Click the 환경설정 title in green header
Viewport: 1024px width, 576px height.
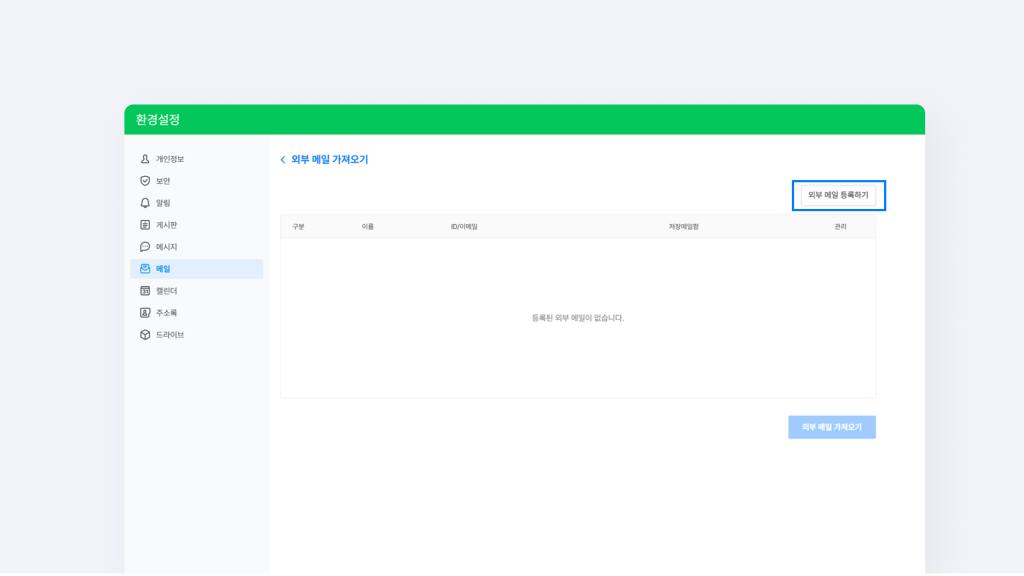tap(158, 120)
